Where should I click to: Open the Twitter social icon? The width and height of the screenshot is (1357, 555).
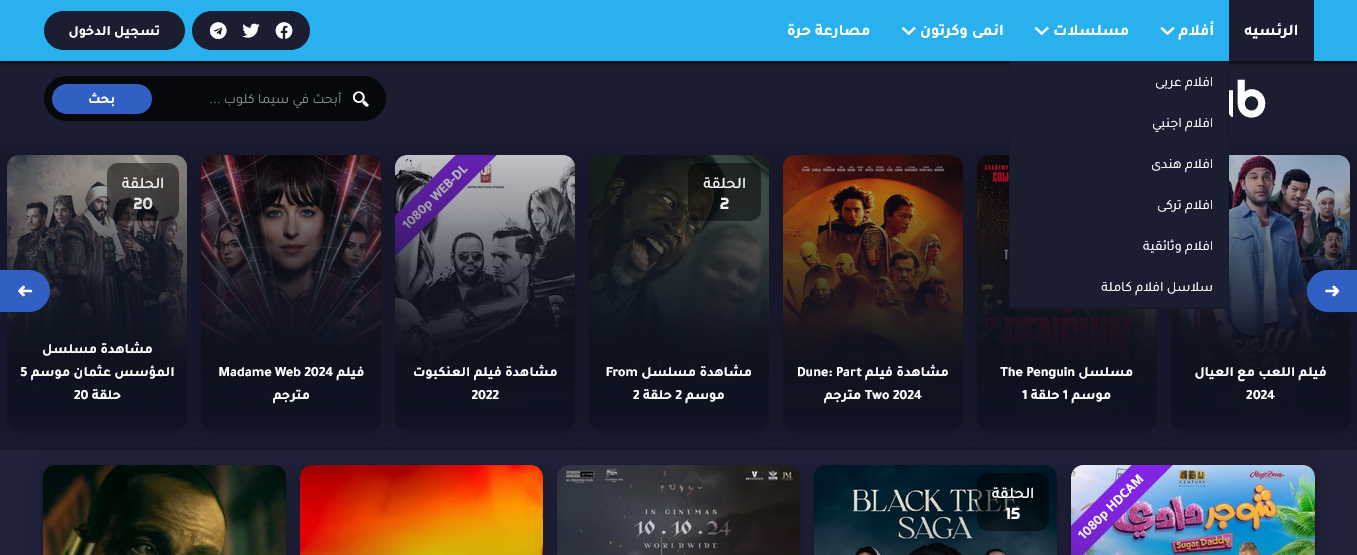coord(251,31)
